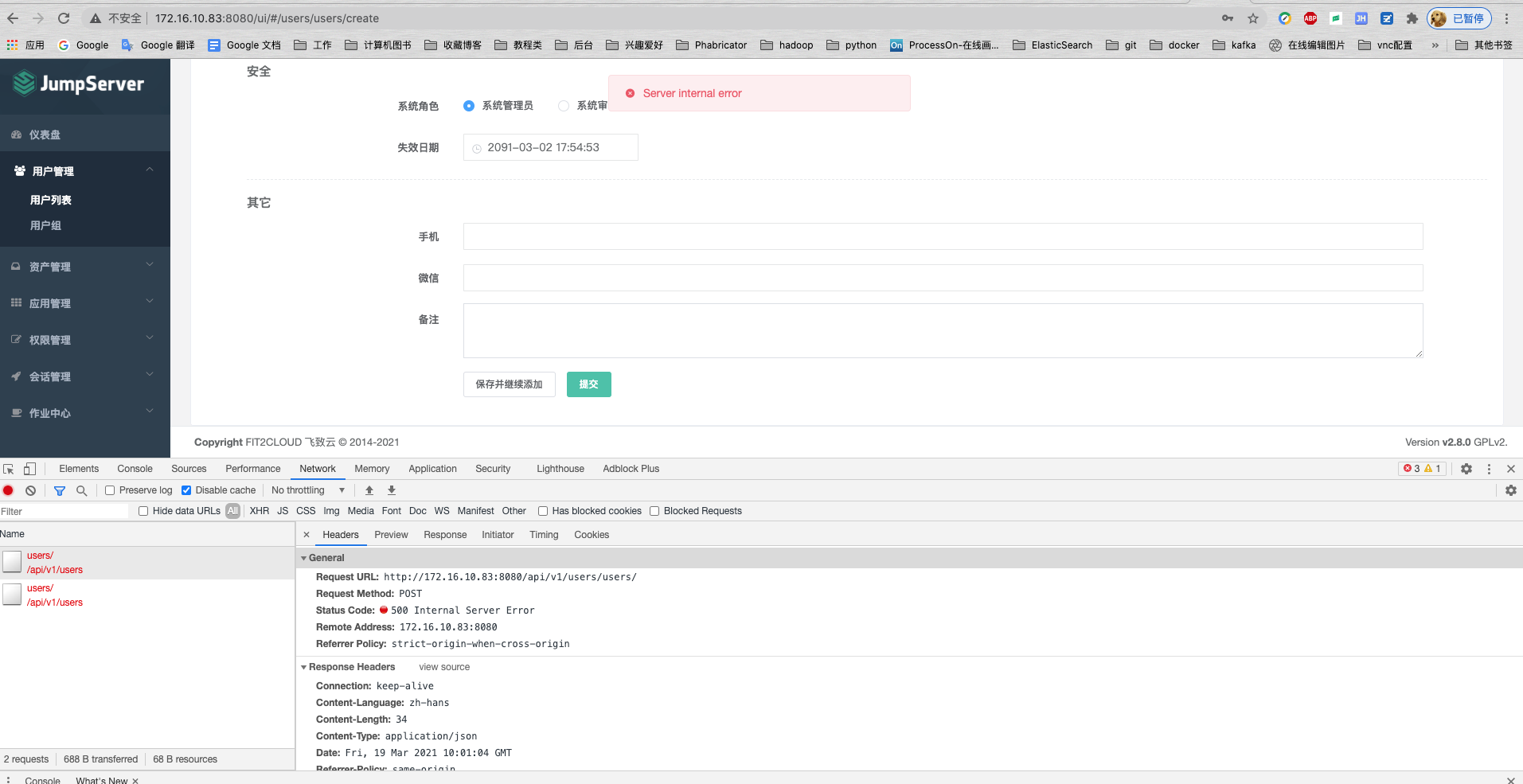
Task: Click the 保存并继续添加 button
Action: point(509,384)
